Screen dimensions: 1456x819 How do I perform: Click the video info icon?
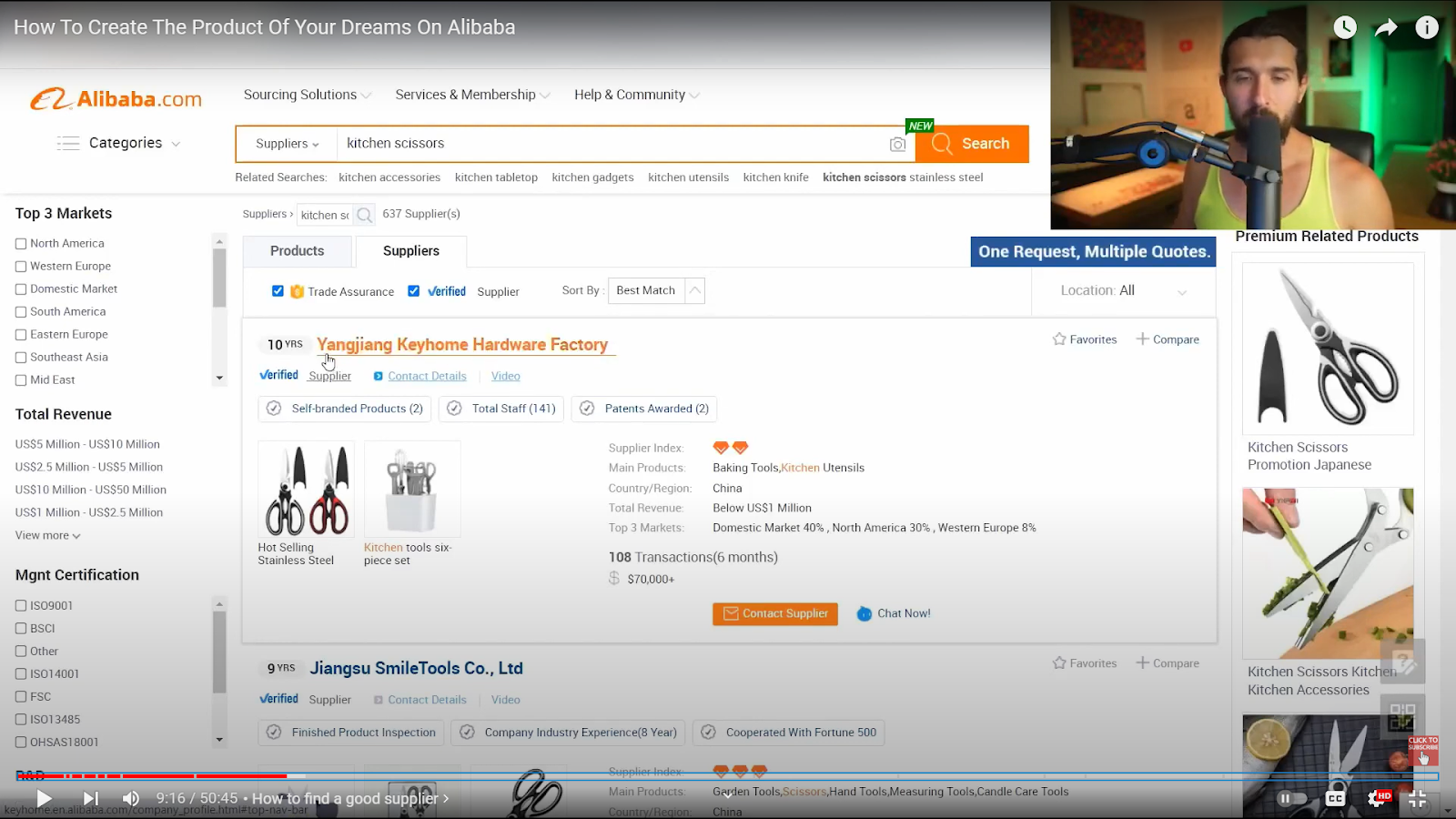click(1427, 27)
